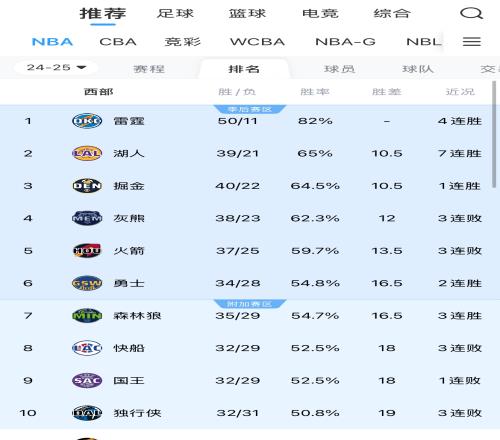Click the 35/29 record cell
This screenshot has width=500, height=440.
point(238,315)
